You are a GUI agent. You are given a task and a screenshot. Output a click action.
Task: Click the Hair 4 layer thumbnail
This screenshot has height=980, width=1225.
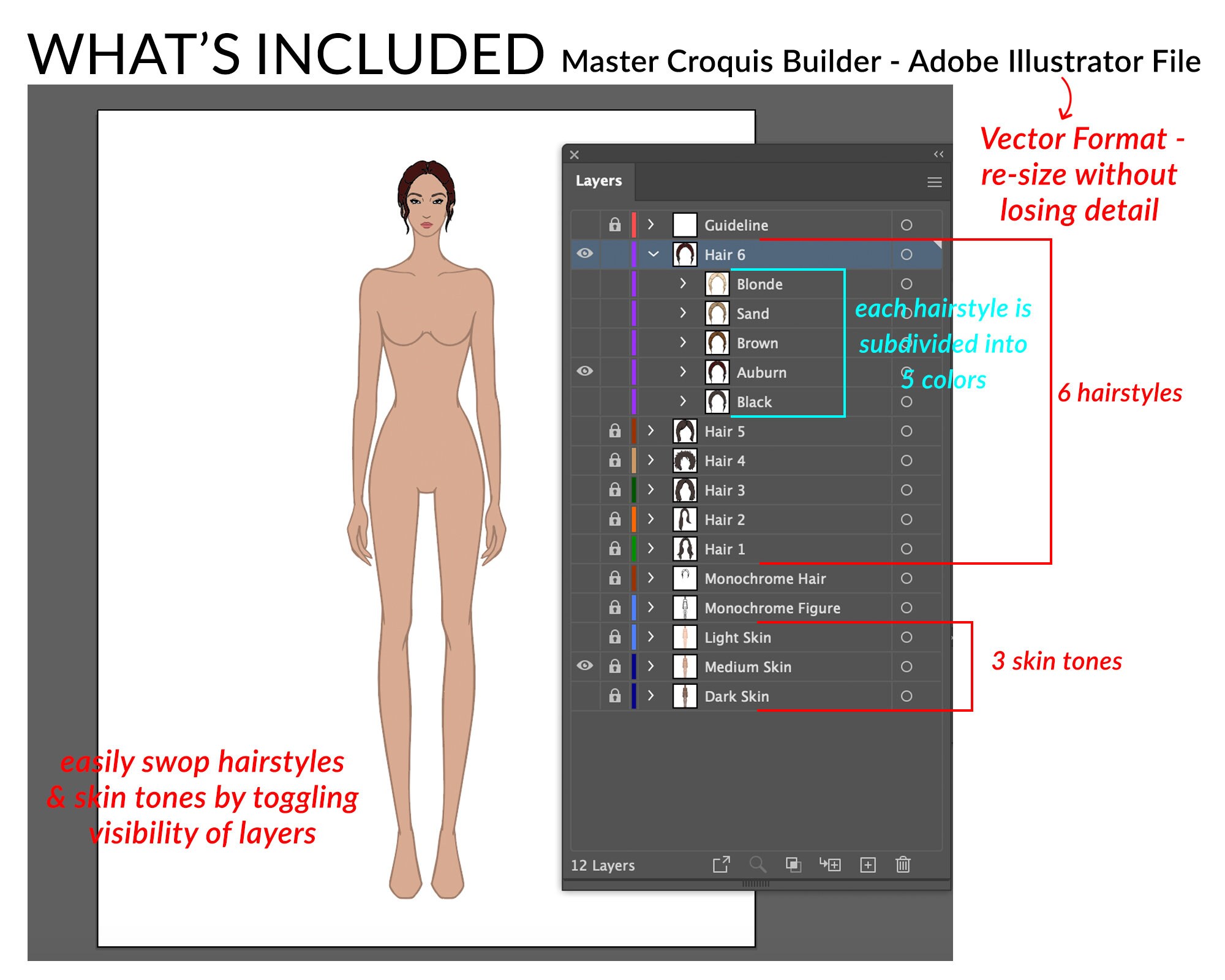[x=685, y=461]
